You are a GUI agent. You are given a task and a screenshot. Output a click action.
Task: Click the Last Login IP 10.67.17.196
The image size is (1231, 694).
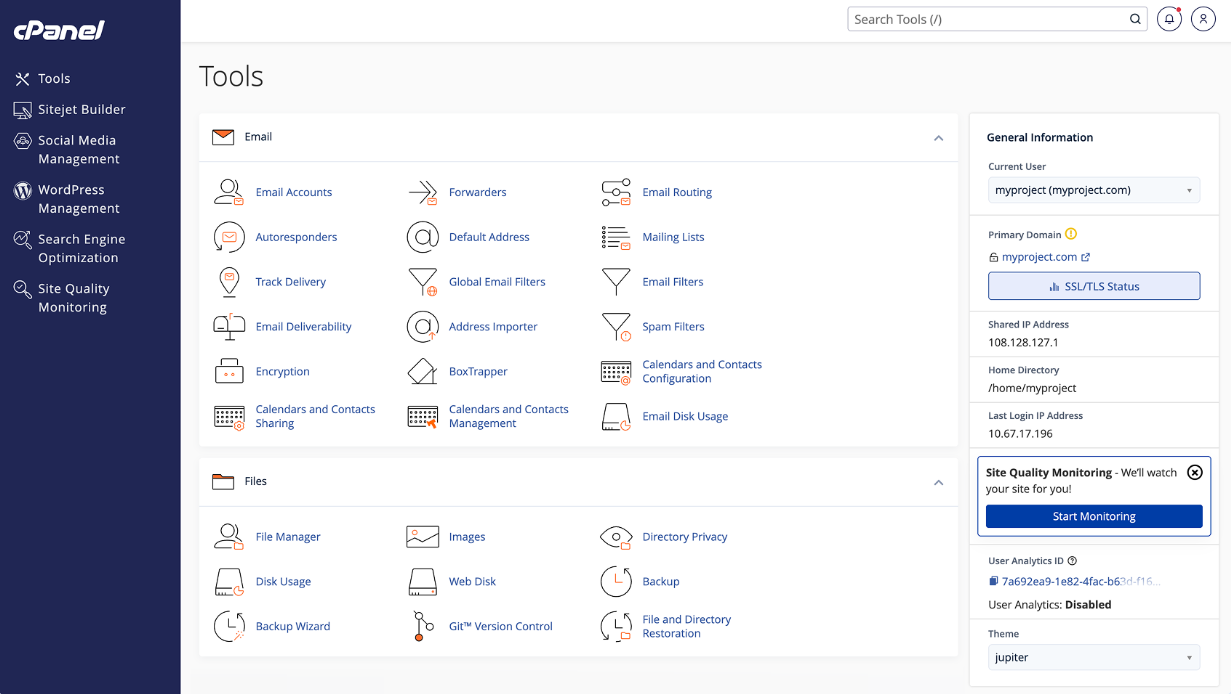[1020, 434]
